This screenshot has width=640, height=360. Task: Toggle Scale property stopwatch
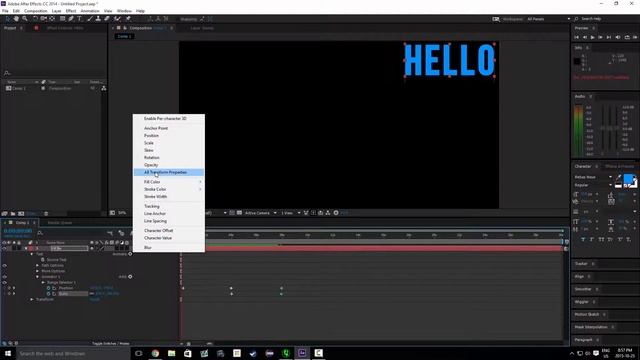[49, 293]
